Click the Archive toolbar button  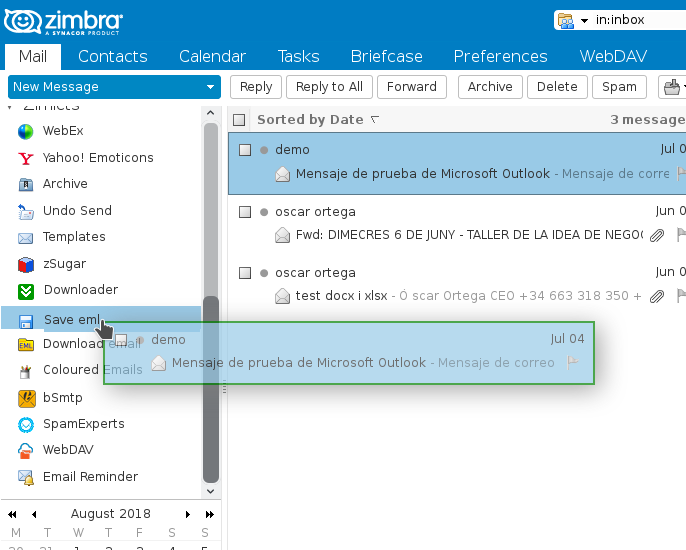click(x=490, y=87)
